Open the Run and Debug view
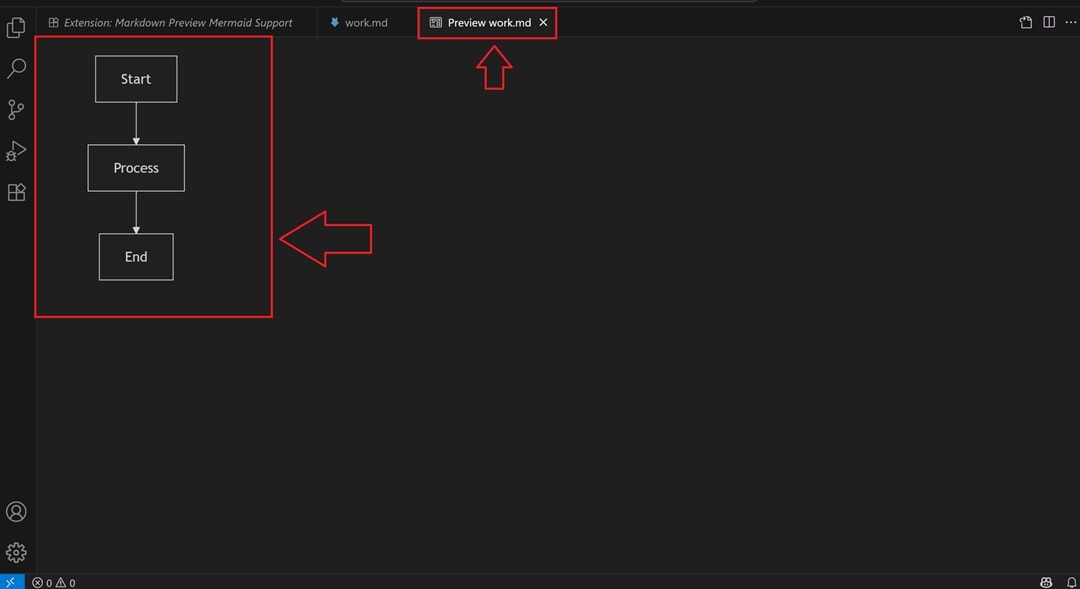The image size is (1080, 589). pyautogui.click(x=16, y=151)
